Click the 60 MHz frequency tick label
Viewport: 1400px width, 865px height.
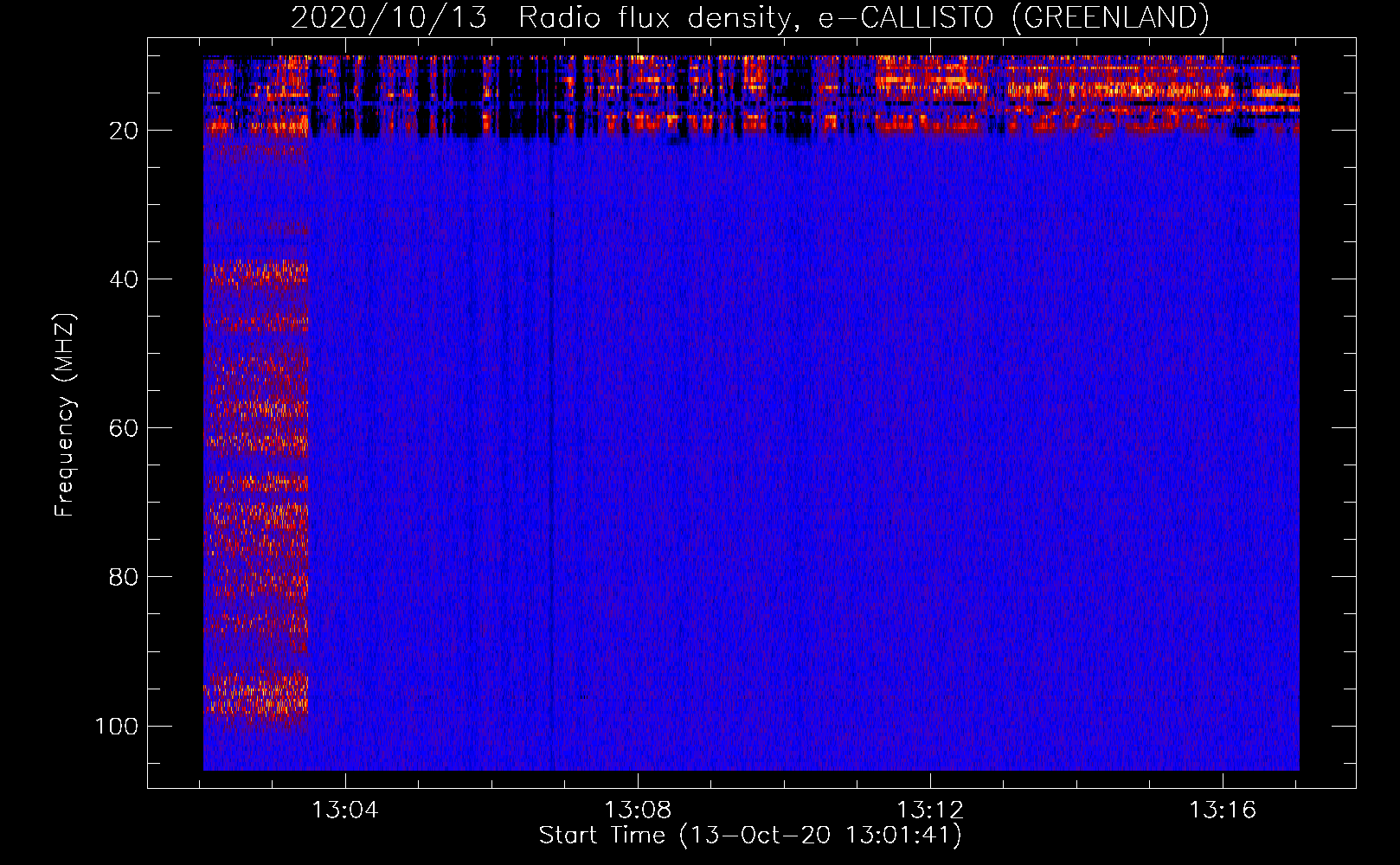click(124, 428)
